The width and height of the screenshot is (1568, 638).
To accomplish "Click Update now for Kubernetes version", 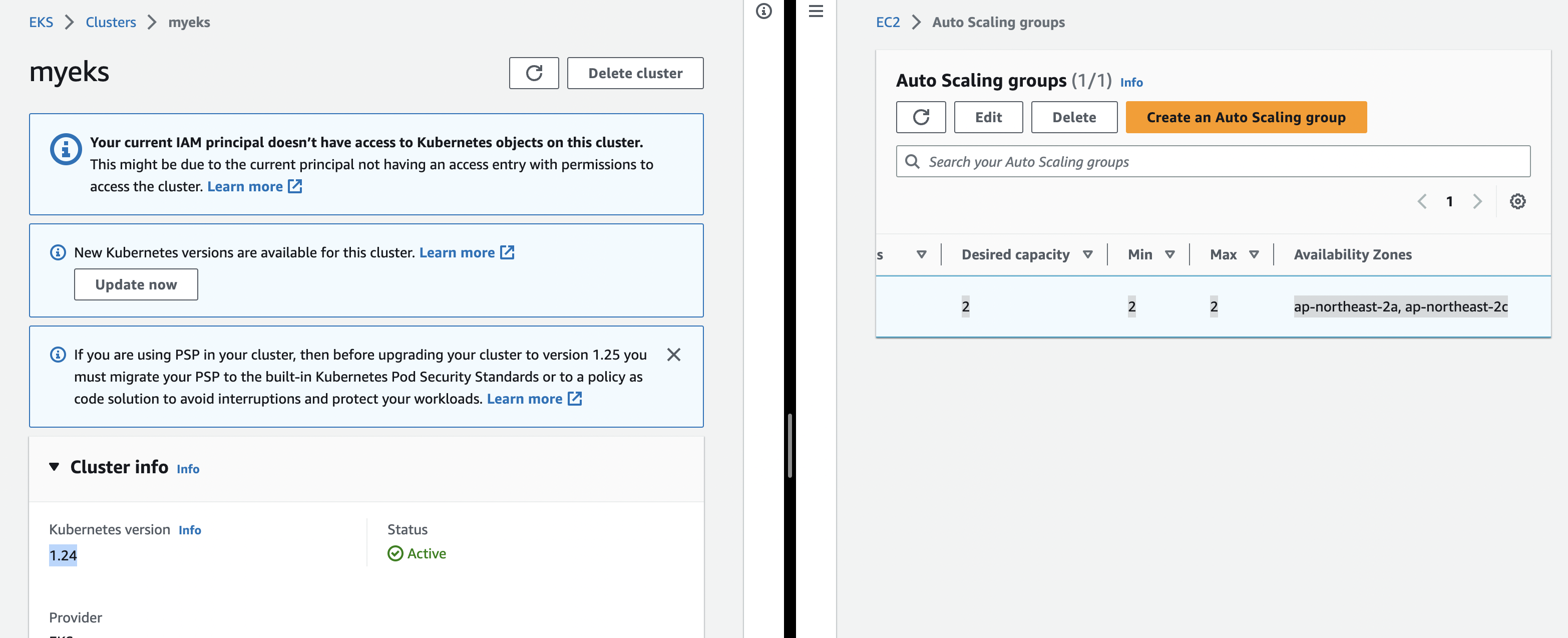I will click(136, 284).
